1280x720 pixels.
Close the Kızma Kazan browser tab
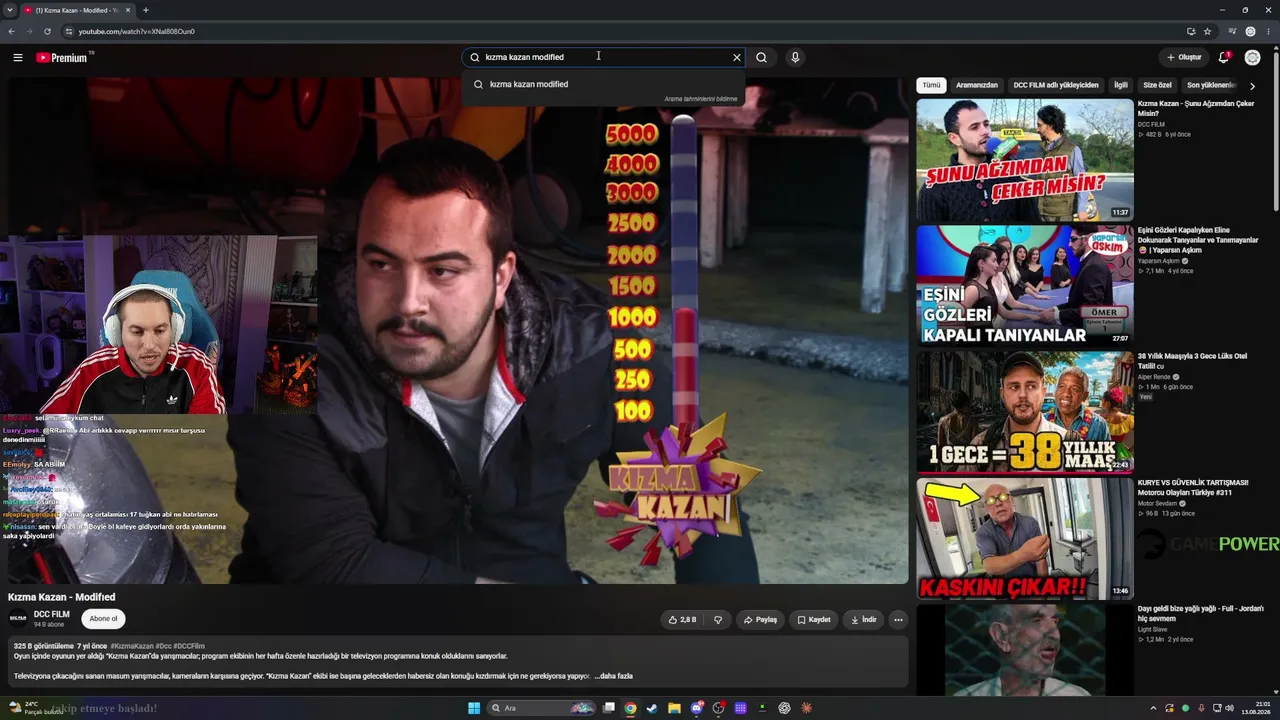[x=128, y=10]
